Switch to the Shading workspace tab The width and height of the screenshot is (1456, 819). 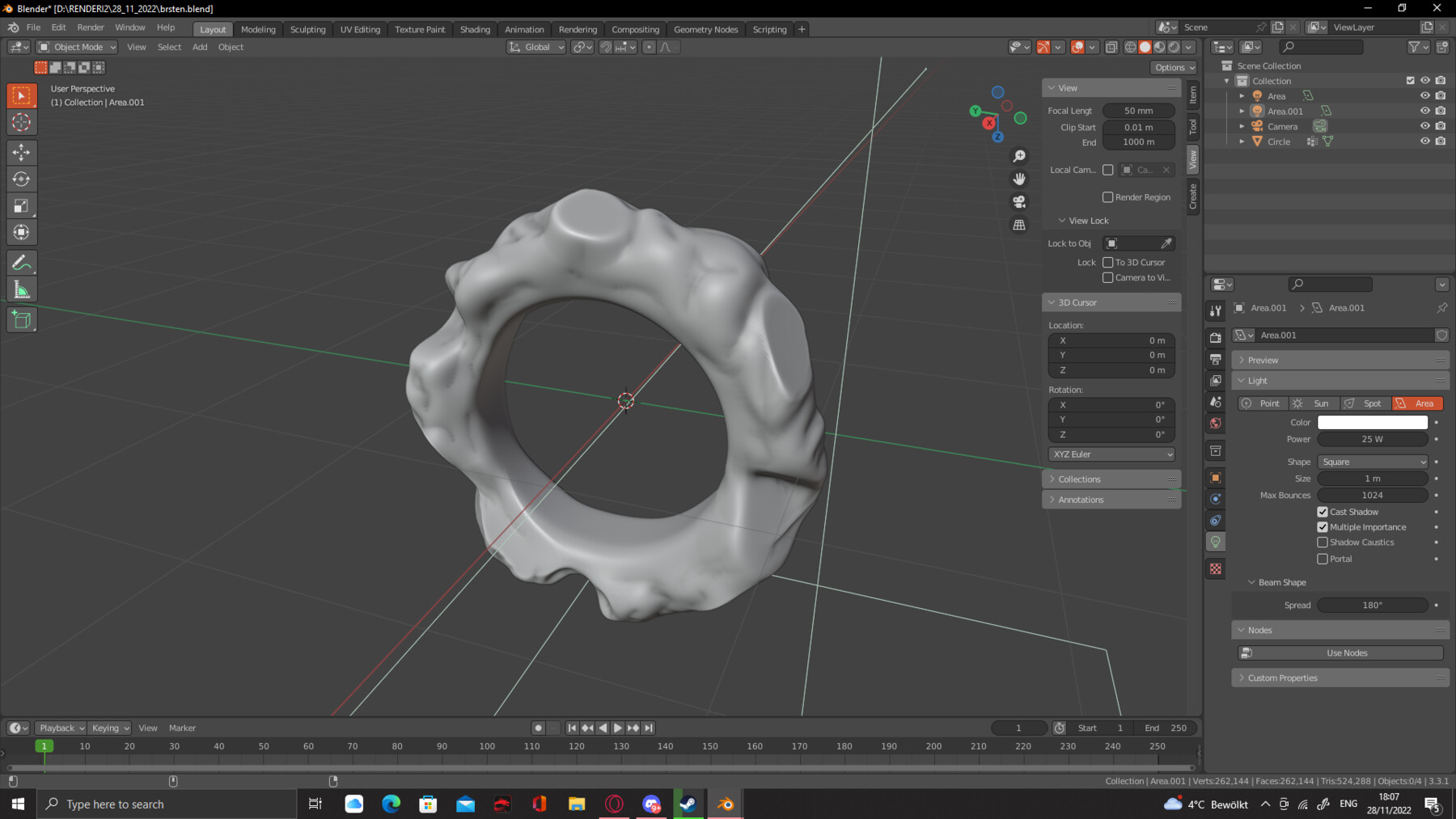pyautogui.click(x=475, y=28)
